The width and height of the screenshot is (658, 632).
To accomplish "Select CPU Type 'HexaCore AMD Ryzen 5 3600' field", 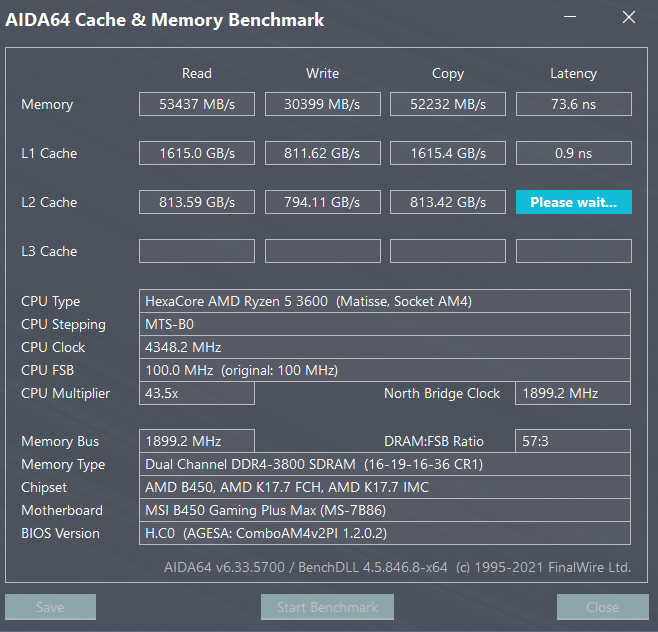I will (385, 301).
